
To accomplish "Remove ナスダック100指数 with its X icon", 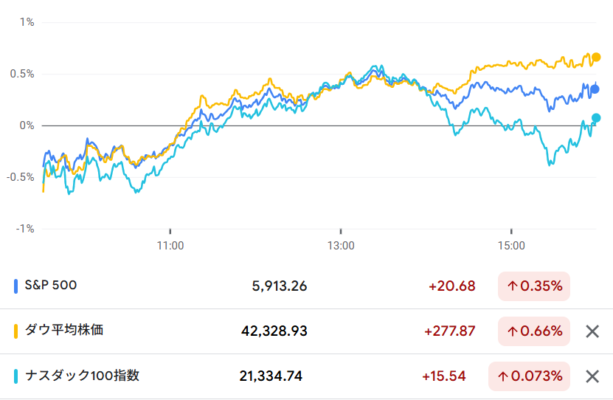I will click(x=592, y=376).
